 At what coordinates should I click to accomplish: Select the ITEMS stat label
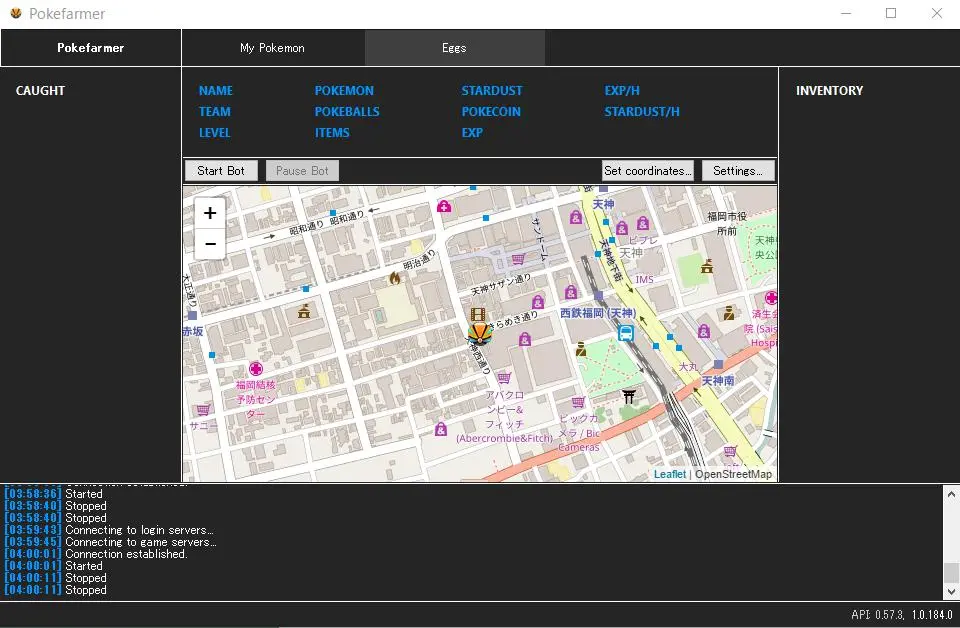pyautogui.click(x=332, y=132)
